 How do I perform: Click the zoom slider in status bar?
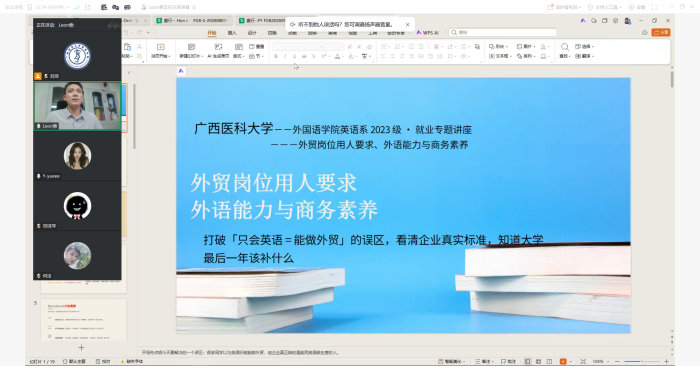(x=642, y=362)
